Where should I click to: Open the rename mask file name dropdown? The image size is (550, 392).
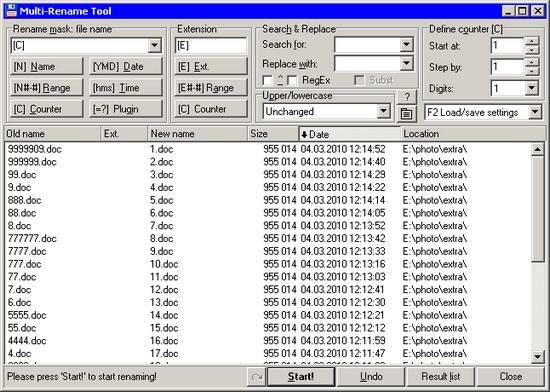coord(154,46)
